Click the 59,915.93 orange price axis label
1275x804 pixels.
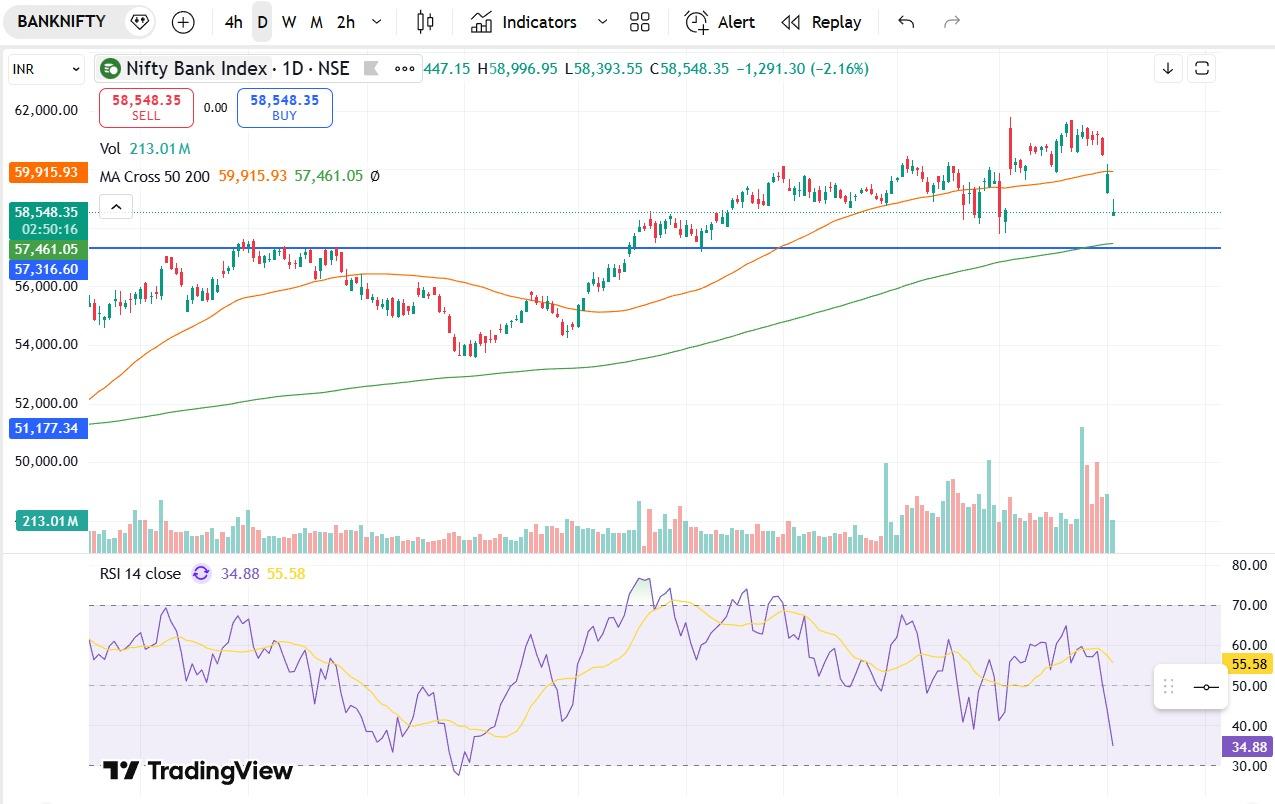46,172
